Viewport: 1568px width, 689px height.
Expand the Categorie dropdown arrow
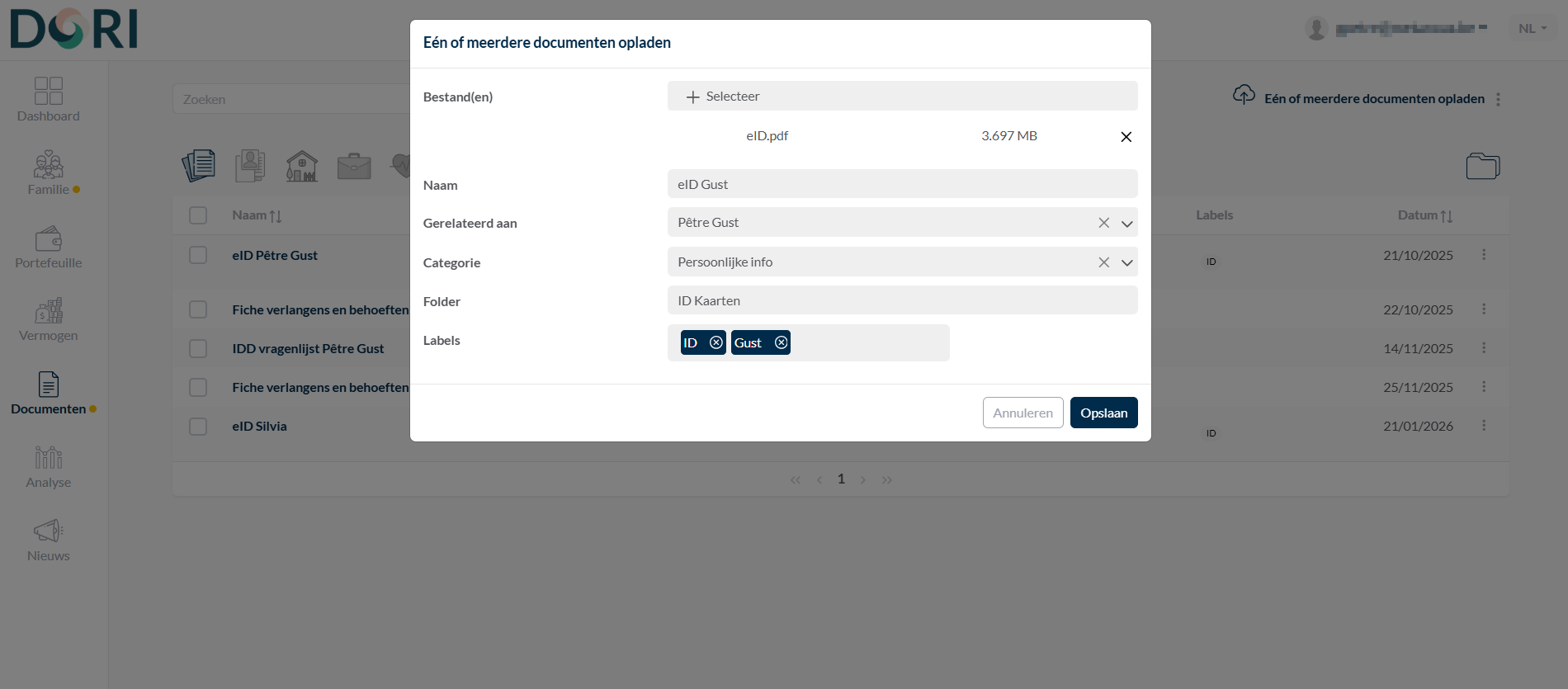(1126, 263)
